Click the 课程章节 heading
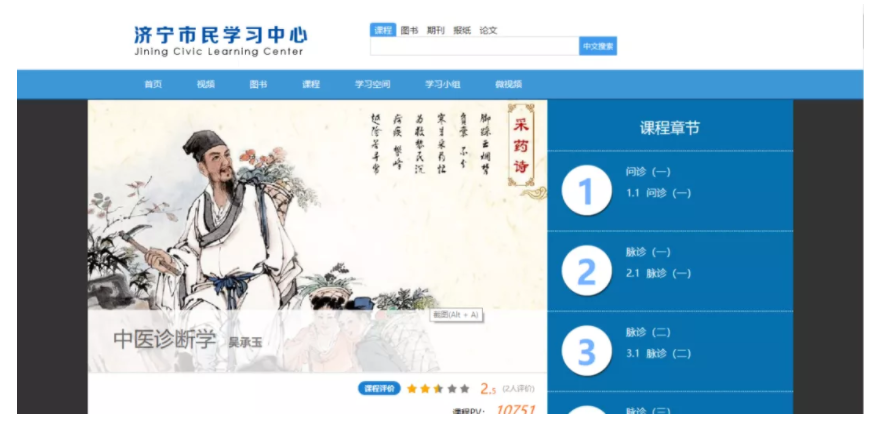Viewport: 876px width, 422px height. 669,128
